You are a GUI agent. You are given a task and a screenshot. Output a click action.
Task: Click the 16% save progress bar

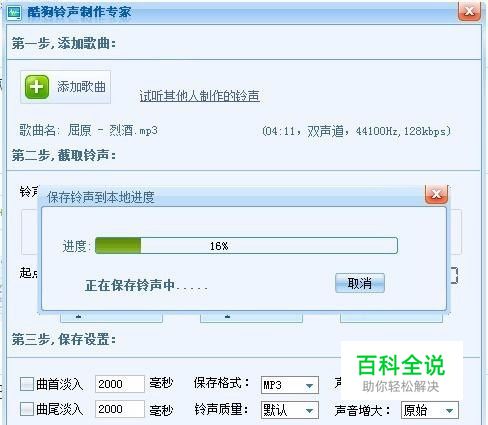point(246,246)
